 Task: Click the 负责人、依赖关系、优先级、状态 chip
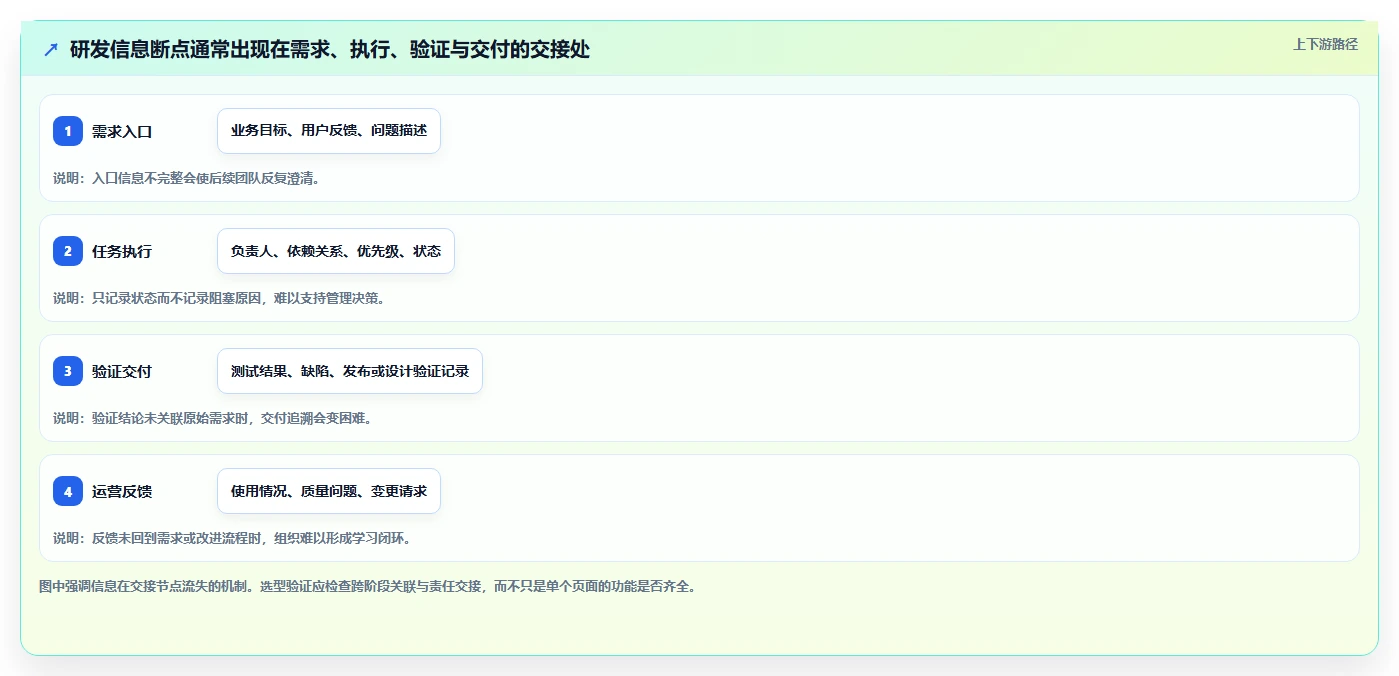pos(336,251)
